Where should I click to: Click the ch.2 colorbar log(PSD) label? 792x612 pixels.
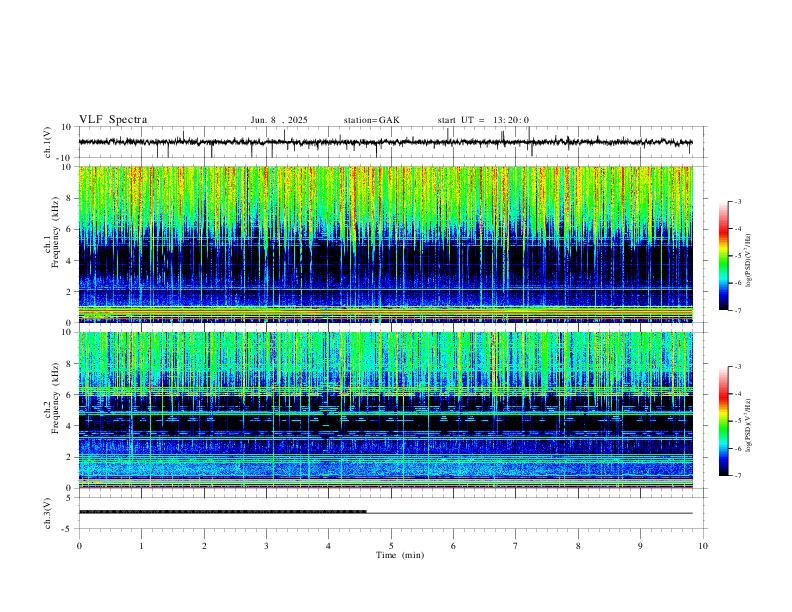pos(748,425)
